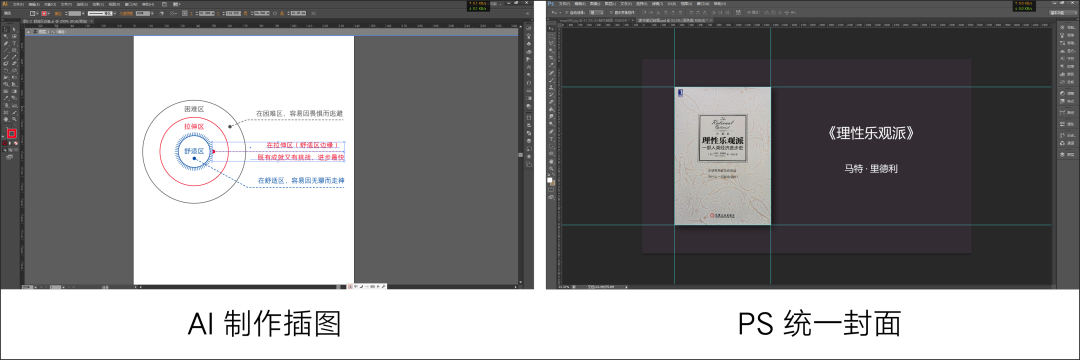Select the Zoom tool in Illustrator toolbar
The image size is (1080, 360).
[14, 118]
